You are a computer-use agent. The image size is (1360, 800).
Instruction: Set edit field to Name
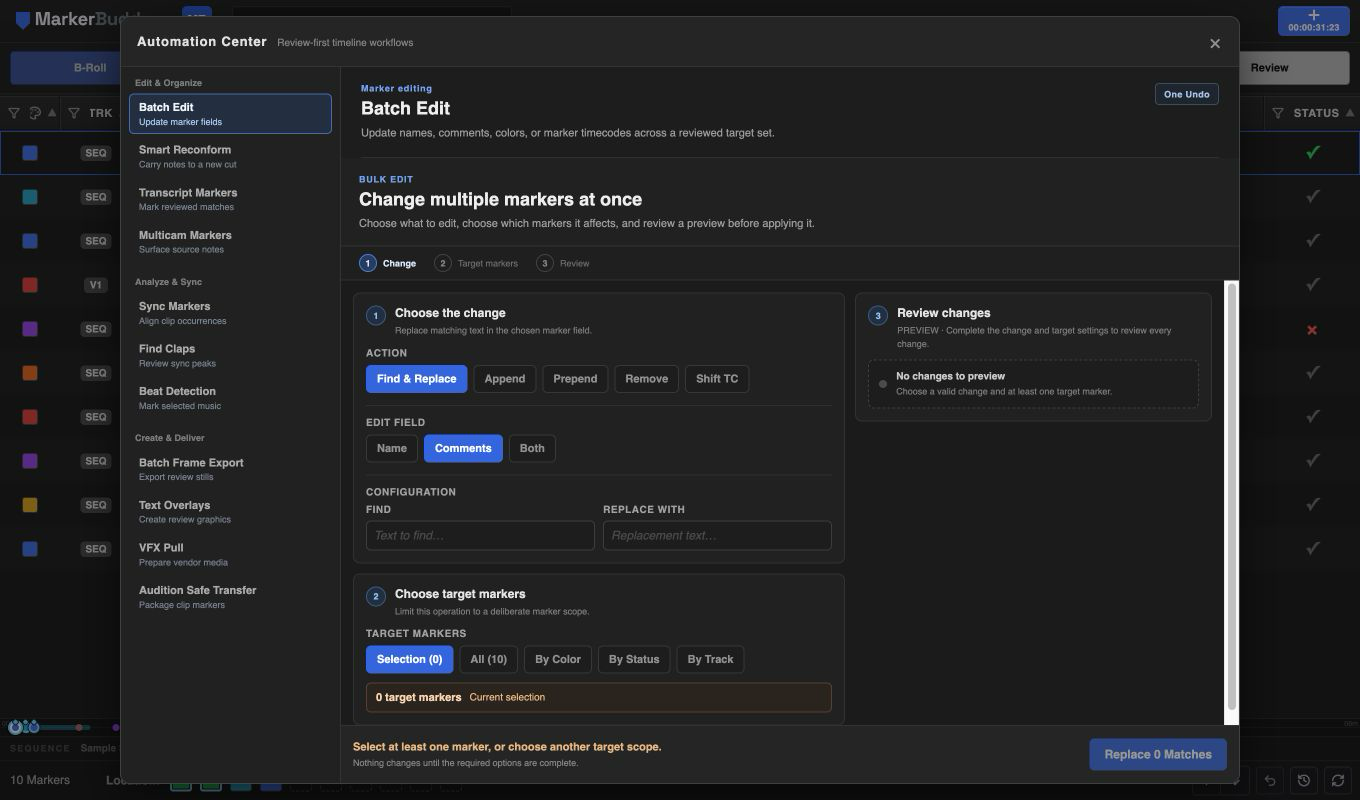tap(392, 448)
